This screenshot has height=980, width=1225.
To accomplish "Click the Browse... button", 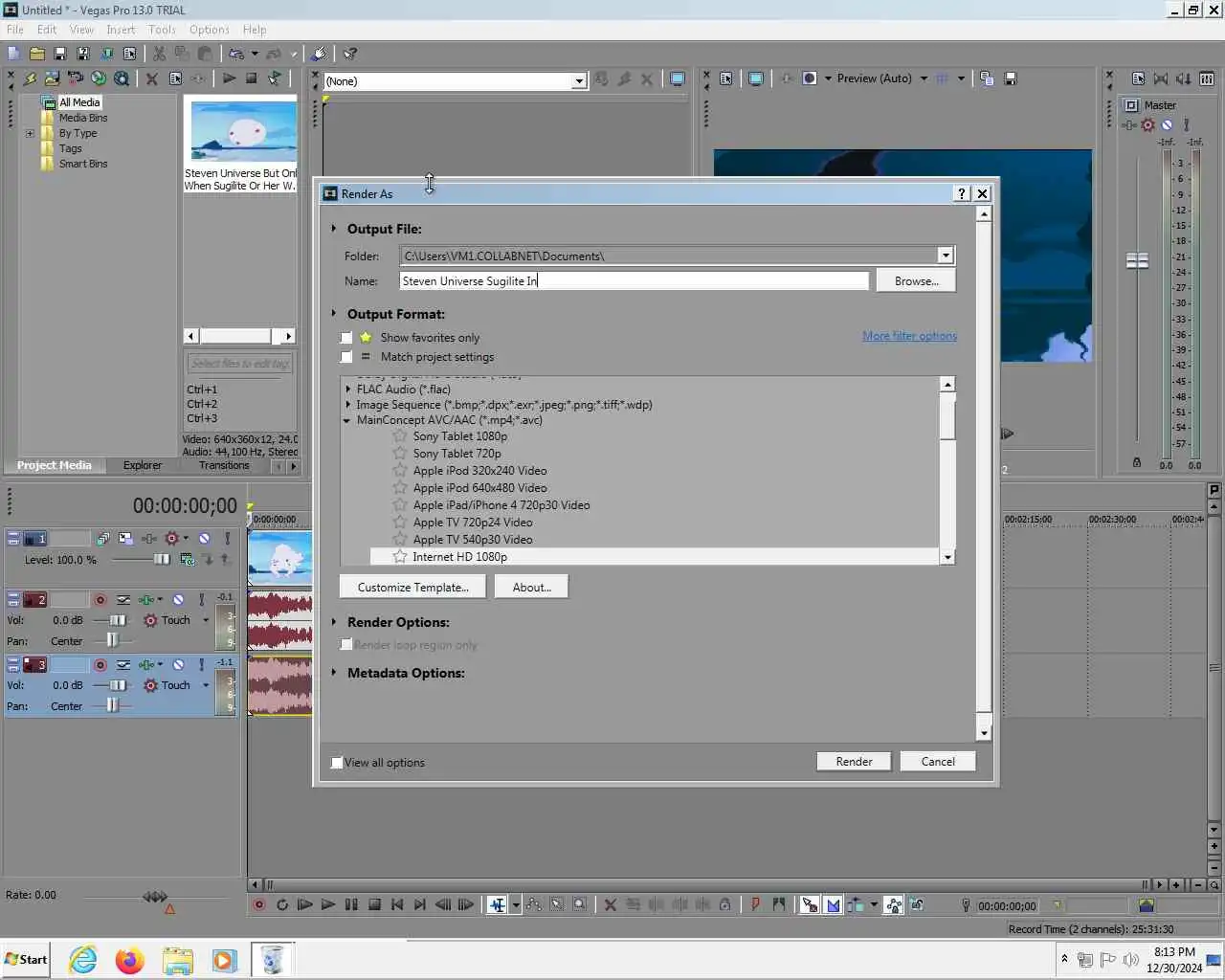I will [916, 280].
